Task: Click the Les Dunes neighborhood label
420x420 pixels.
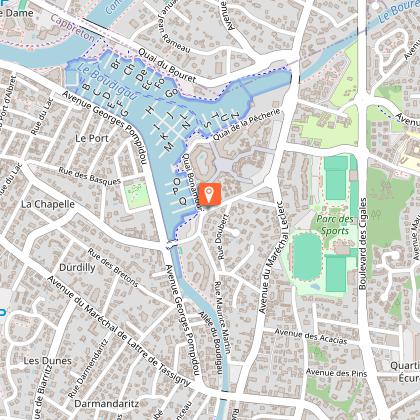Action: pos(48,361)
